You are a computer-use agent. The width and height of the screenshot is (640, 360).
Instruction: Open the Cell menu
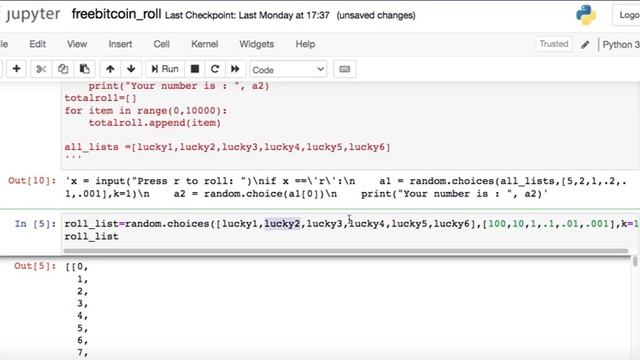pyautogui.click(x=162, y=44)
